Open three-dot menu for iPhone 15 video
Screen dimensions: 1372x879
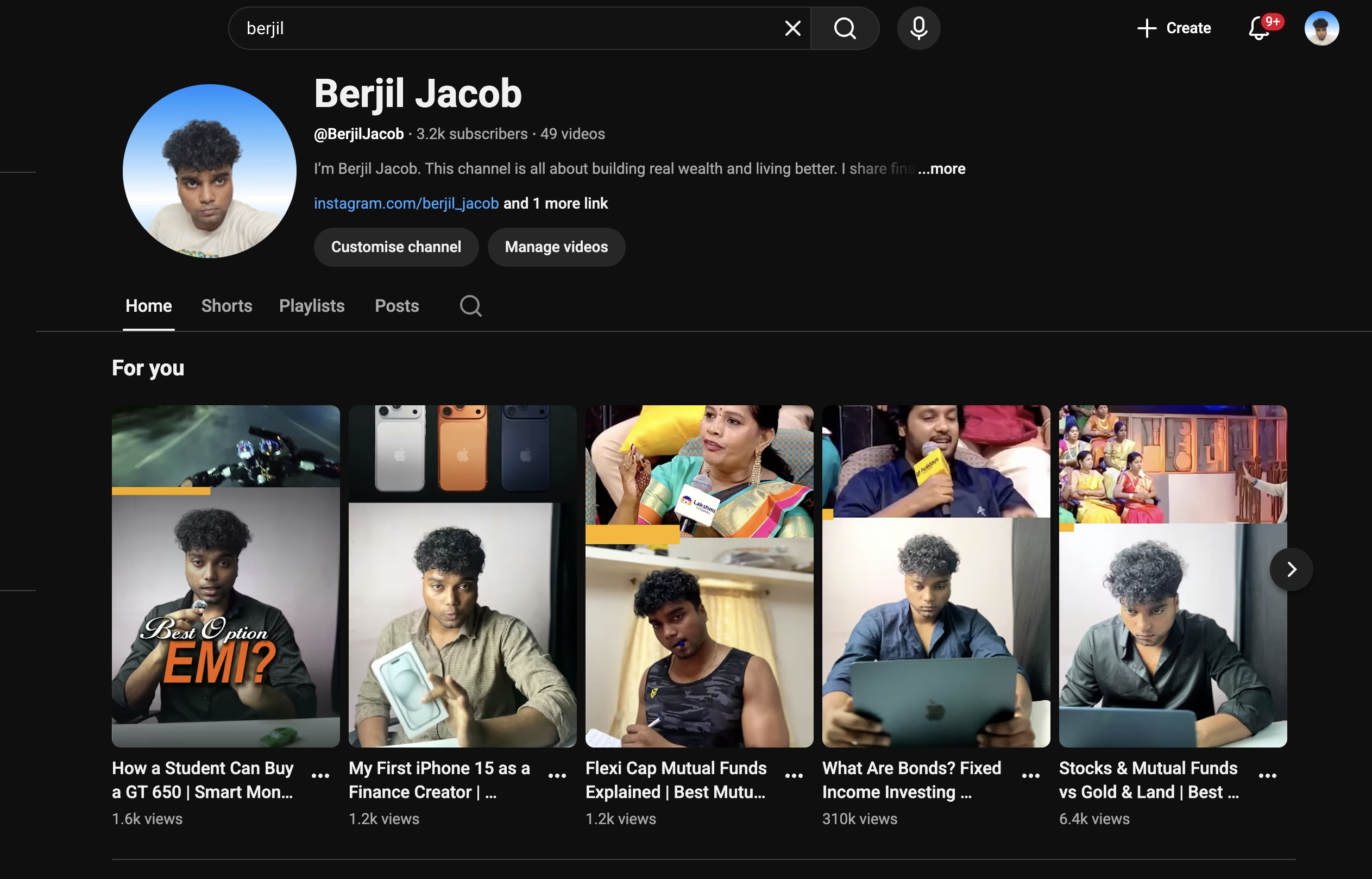point(557,776)
